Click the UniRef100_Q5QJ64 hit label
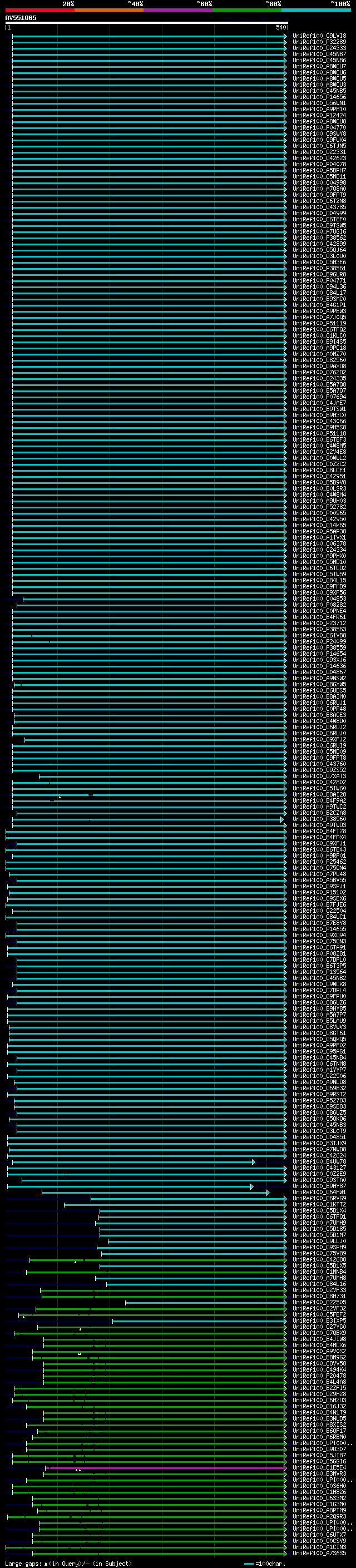The height and width of the screenshot is (1568, 356). (x=319, y=250)
